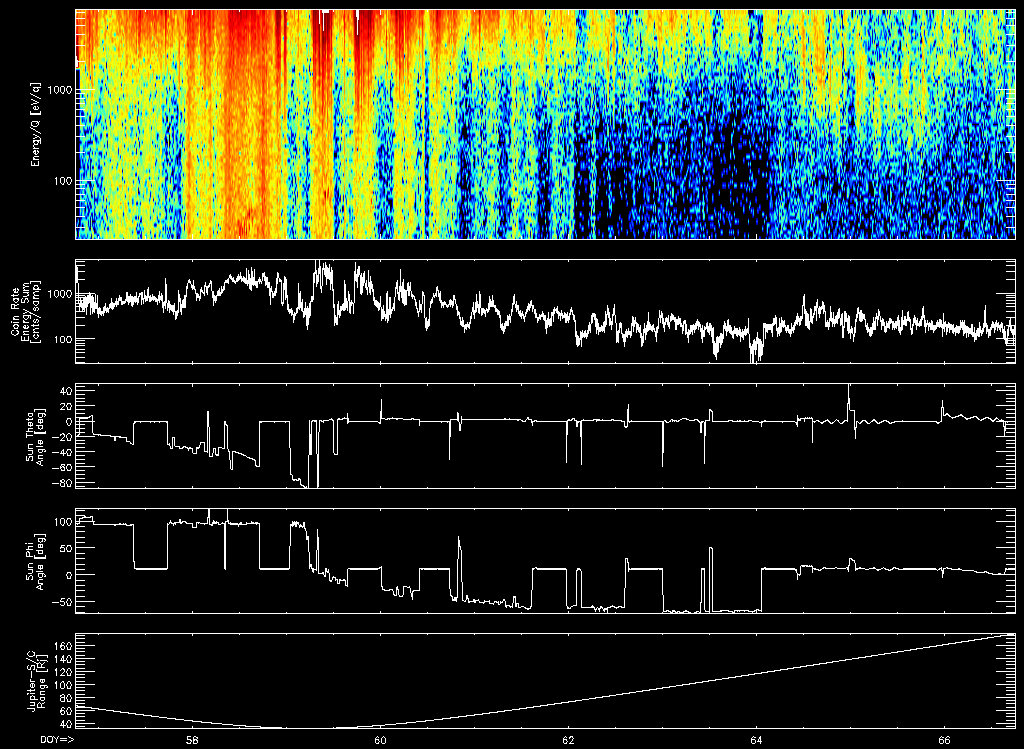Click the 100 tick on the Energy/Q axis

coord(61,181)
